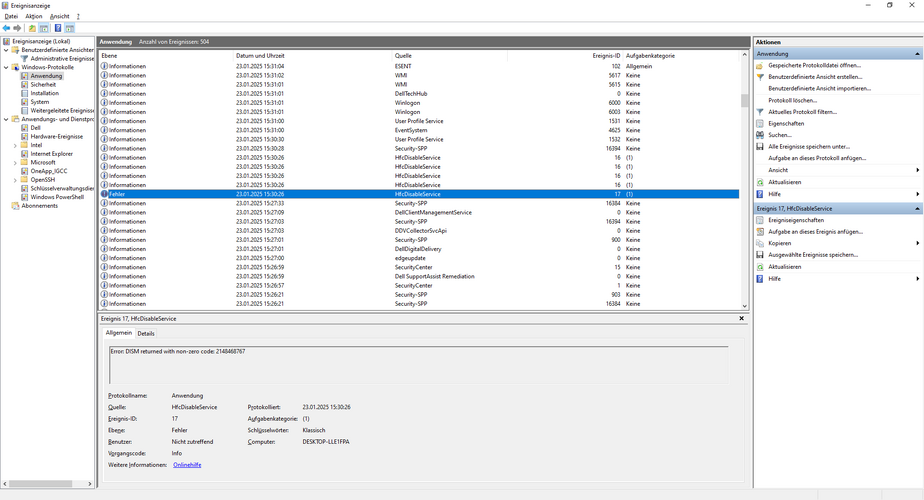Click Alle Ereignisse speichern unter action
924x500 pixels.
[808, 147]
